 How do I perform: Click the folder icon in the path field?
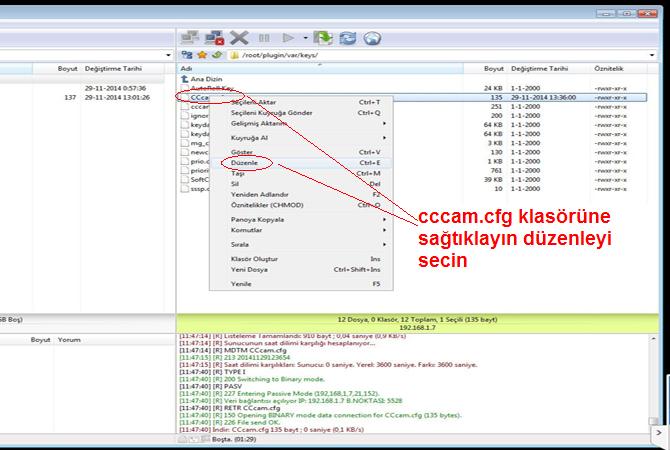(x=234, y=55)
